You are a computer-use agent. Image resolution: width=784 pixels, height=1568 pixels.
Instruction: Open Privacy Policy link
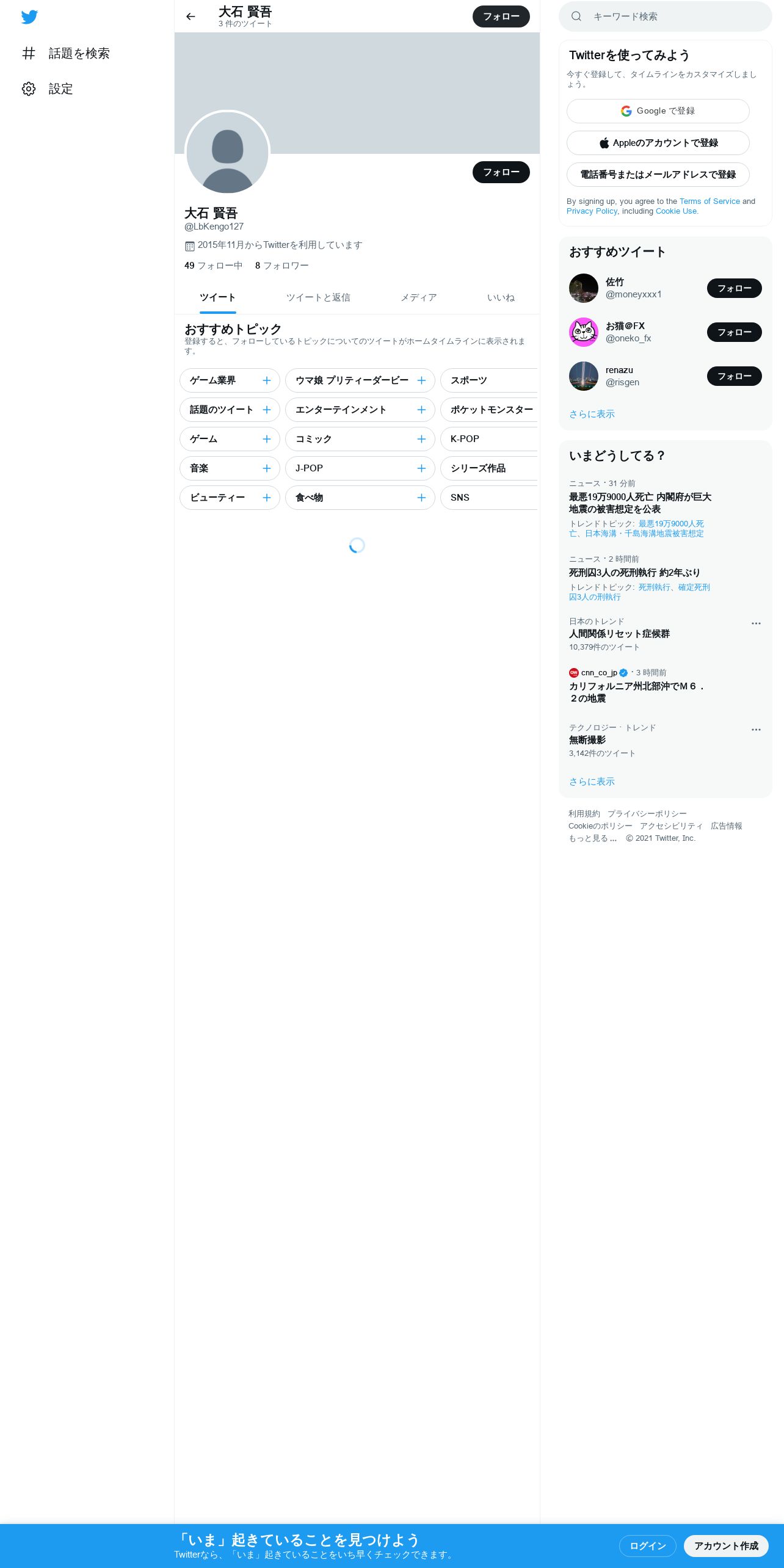592,211
